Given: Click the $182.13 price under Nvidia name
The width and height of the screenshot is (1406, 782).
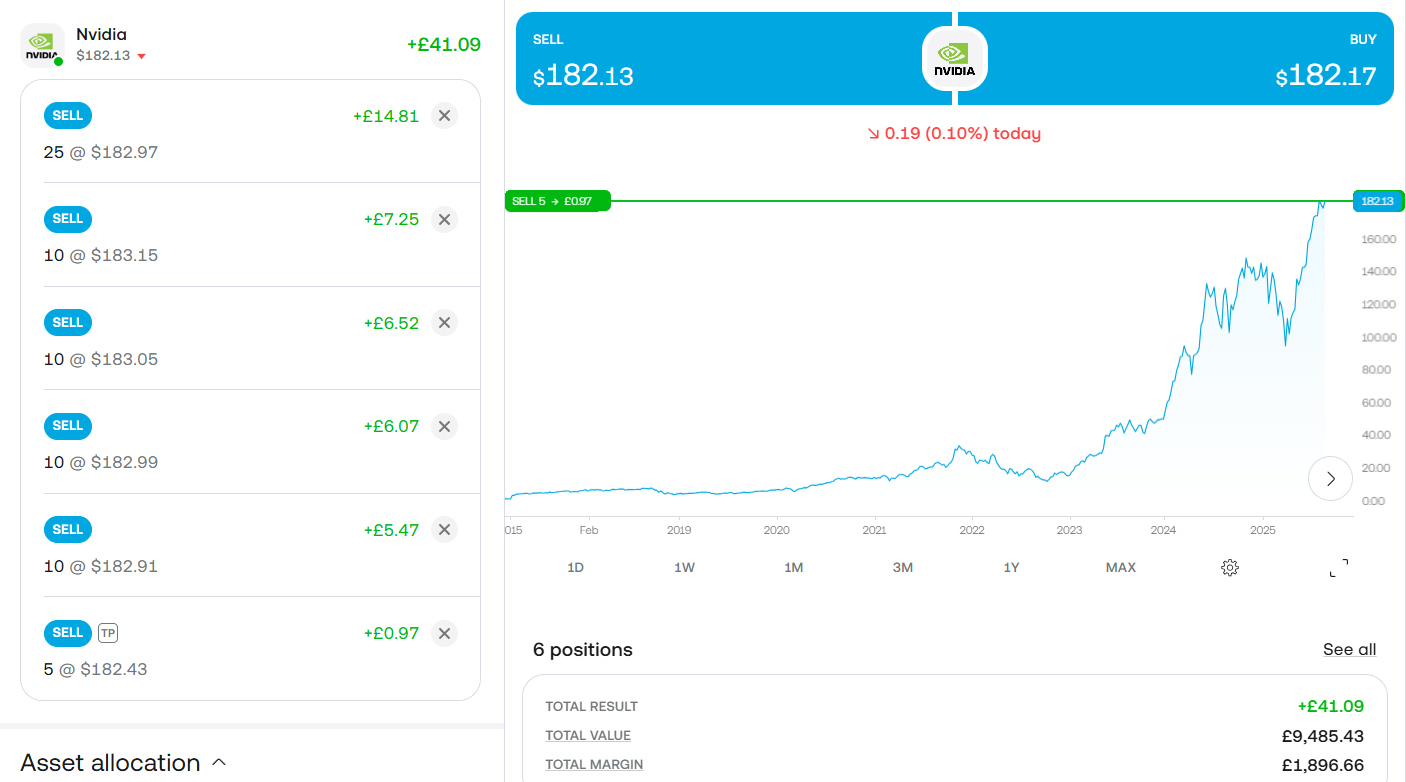Looking at the screenshot, I should pos(103,55).
